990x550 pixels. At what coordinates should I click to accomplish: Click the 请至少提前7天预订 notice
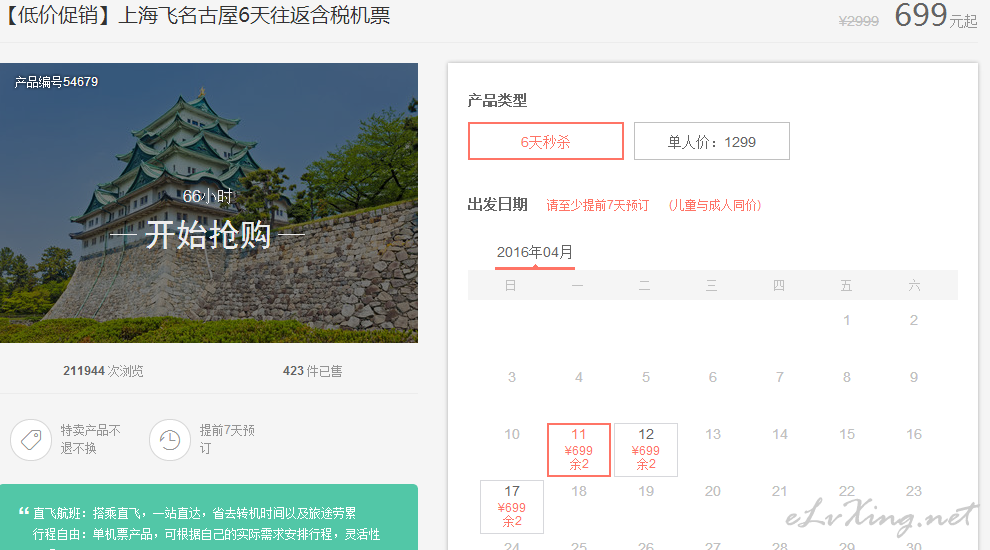597,205
